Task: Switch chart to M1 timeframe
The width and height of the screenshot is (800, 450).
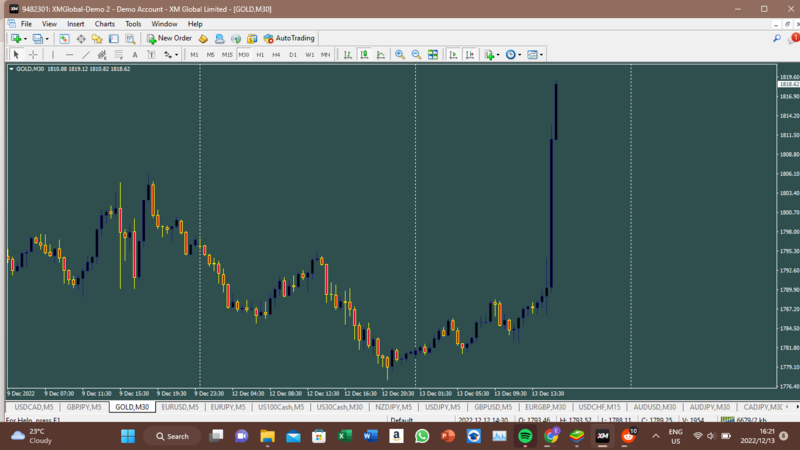Action: tap(194, 55)
